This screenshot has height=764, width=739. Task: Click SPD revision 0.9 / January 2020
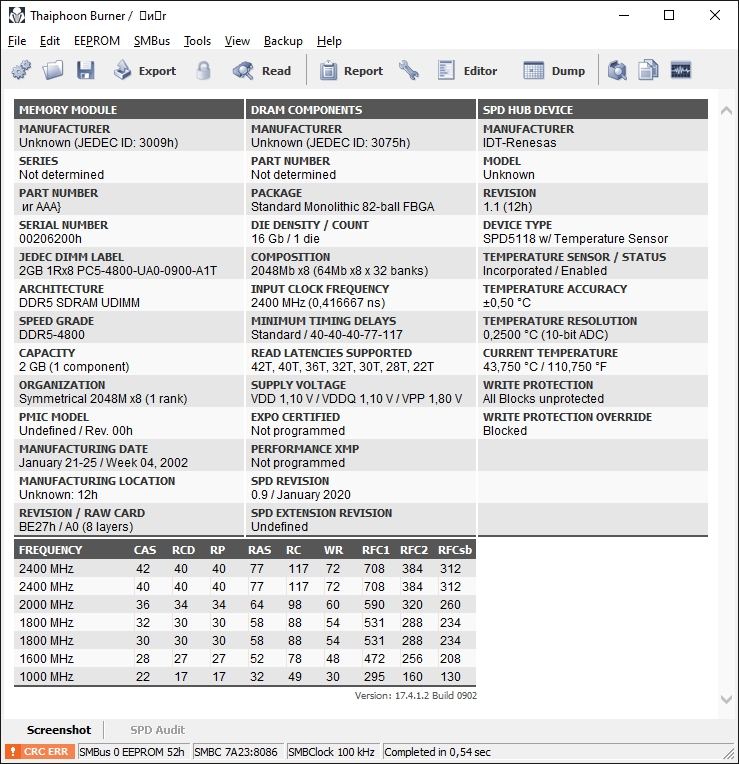pos(301,495)
